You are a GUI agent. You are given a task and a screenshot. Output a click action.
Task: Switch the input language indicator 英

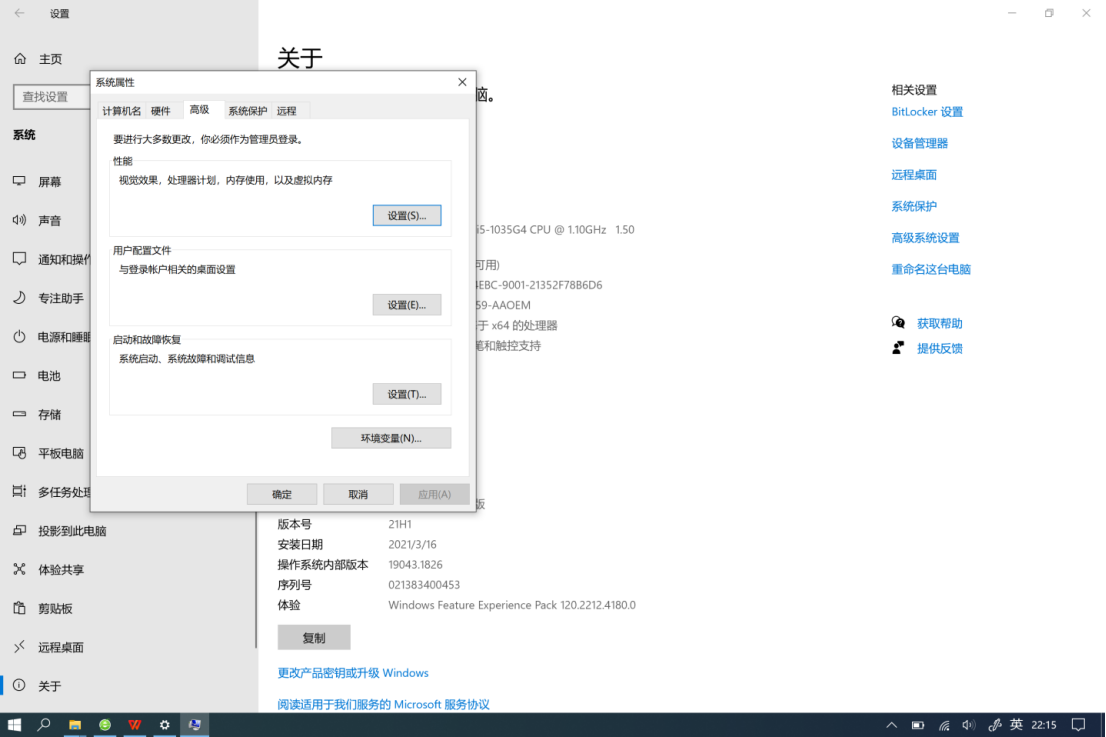(x=1016, y=724)
